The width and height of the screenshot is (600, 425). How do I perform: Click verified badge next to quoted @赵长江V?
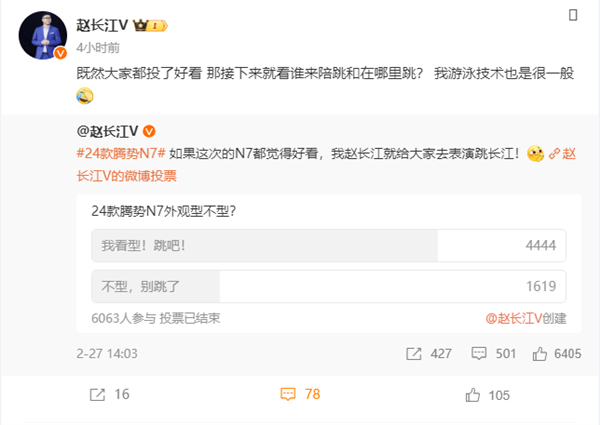point(149,132)
